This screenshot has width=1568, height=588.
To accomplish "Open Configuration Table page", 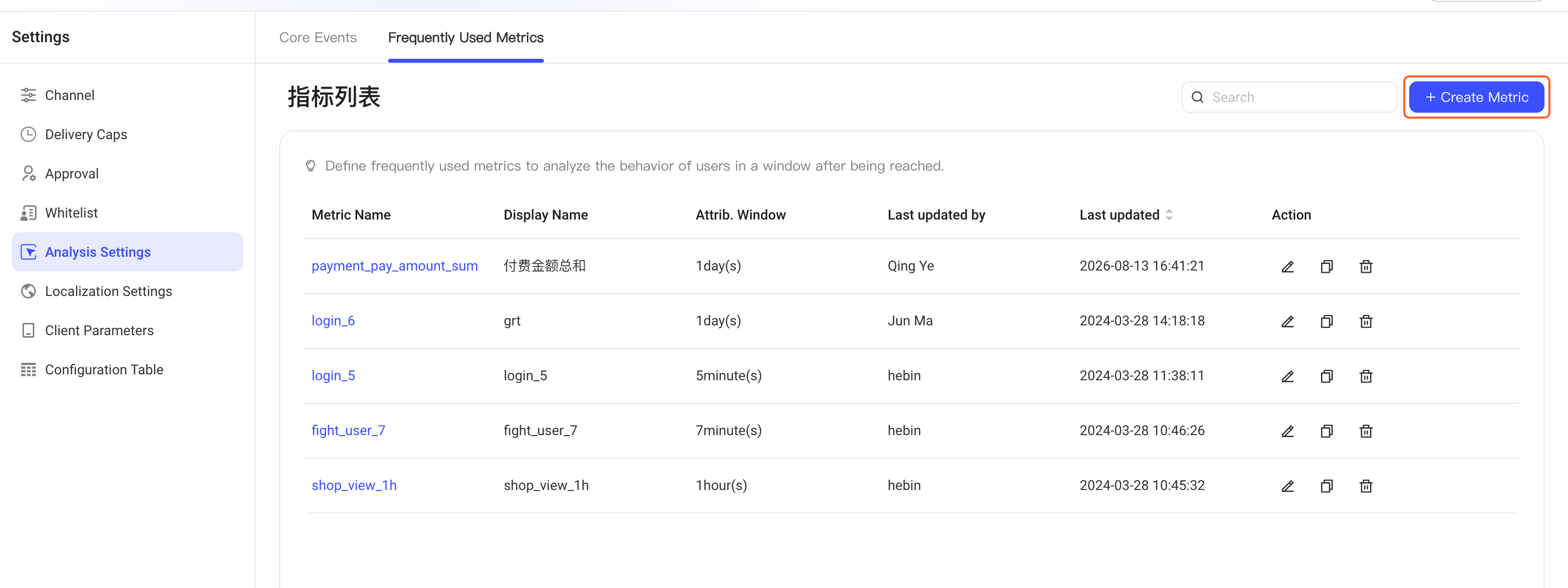I will pos(127,369).
